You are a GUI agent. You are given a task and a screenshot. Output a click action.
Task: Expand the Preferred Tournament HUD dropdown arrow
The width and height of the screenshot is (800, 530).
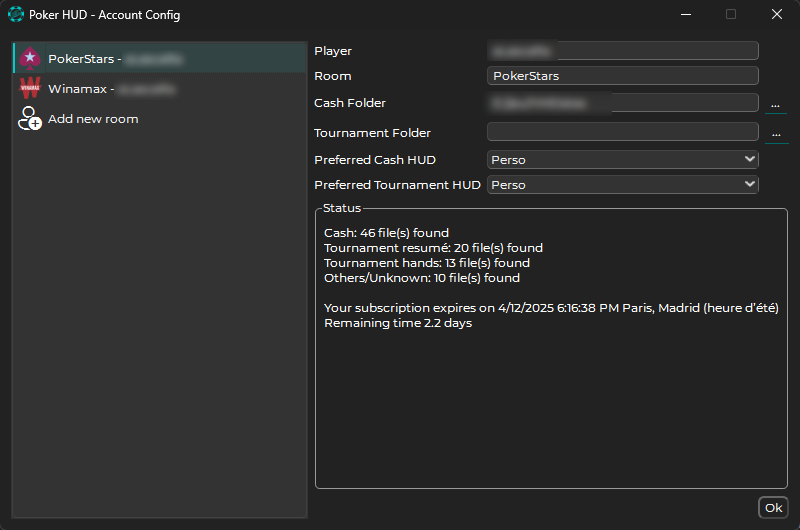749,184
